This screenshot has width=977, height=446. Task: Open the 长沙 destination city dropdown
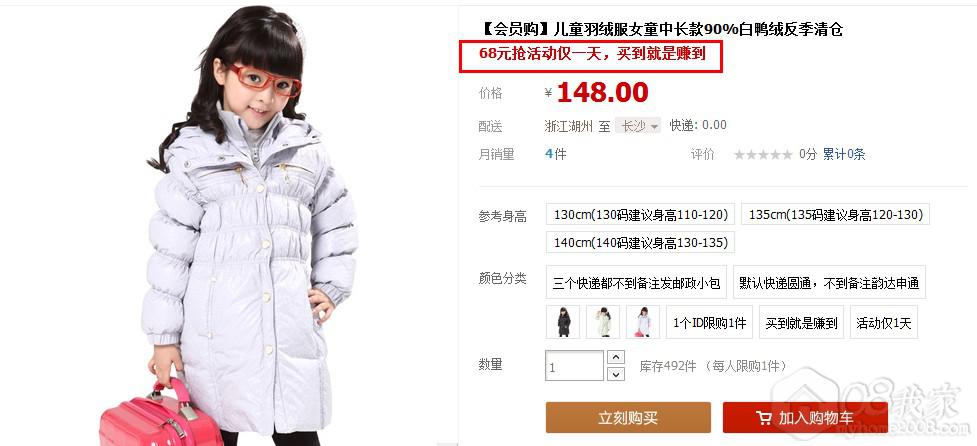(638, 126)
